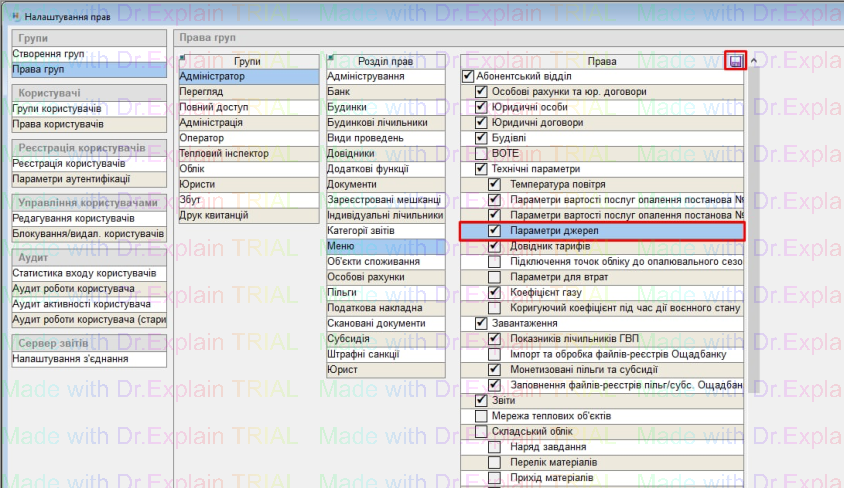
Task: Uncheck the Коефіцієнт газу checkbox
Action: 494,293
